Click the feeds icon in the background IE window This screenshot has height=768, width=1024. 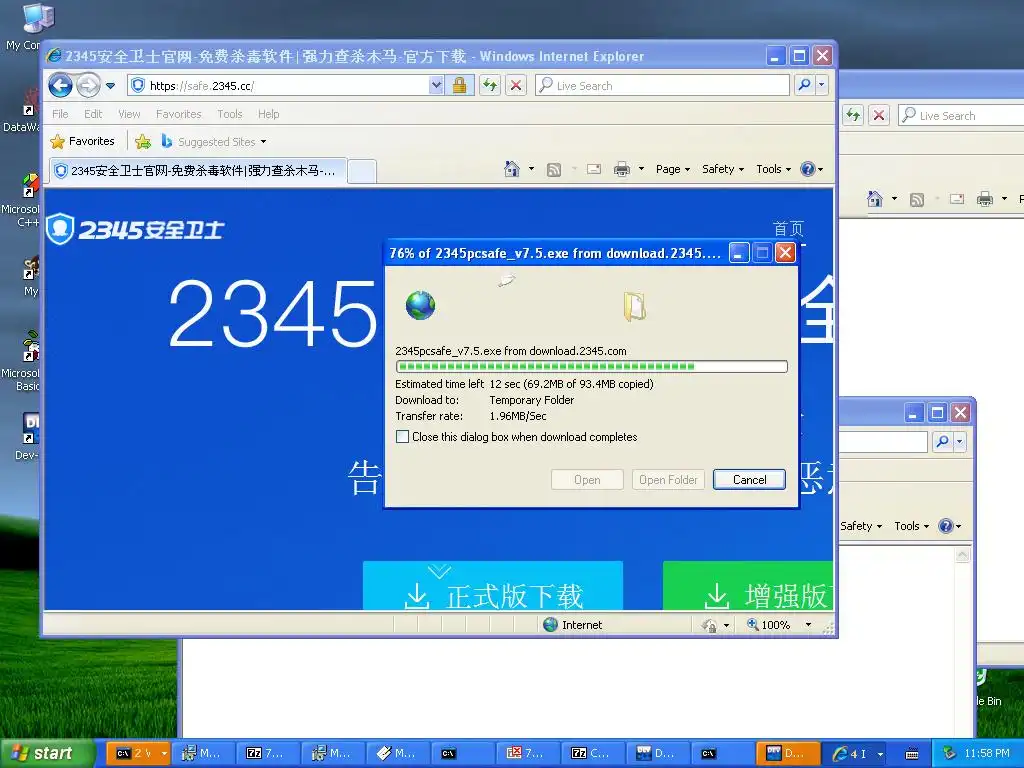click(x=917, y=199)
